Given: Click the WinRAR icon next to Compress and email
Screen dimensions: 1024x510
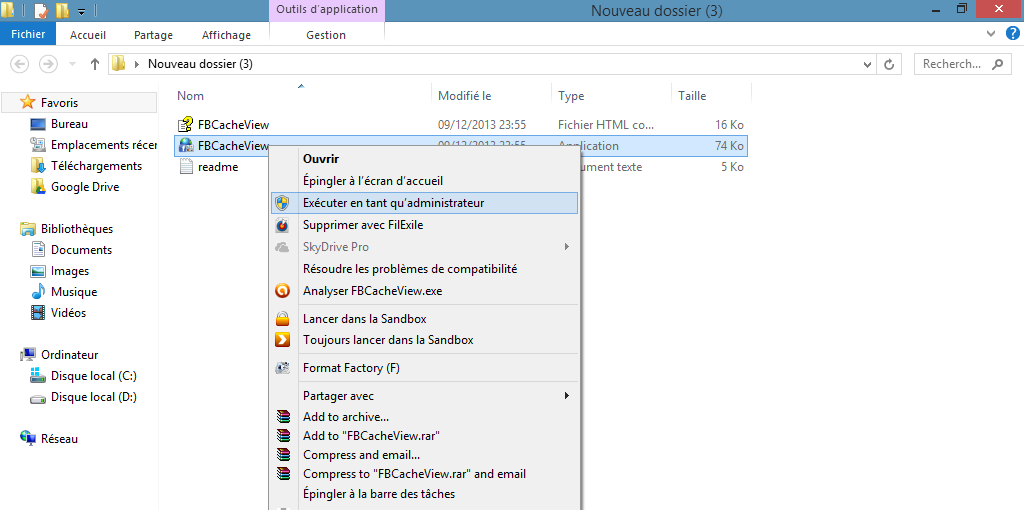Looking at the screenshot, I should coord(282,454).
